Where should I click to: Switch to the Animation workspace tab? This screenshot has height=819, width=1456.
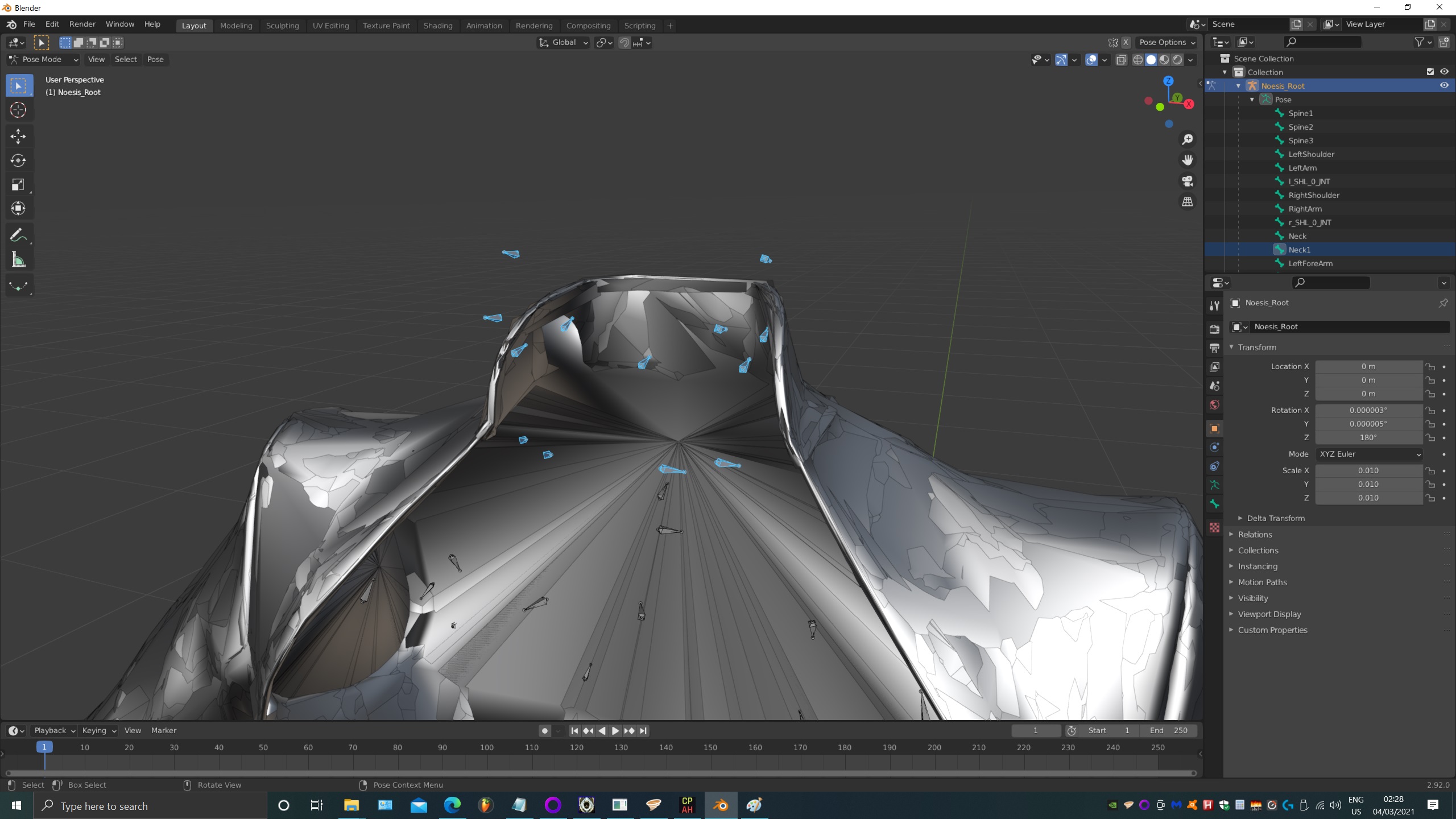(483, 26)
